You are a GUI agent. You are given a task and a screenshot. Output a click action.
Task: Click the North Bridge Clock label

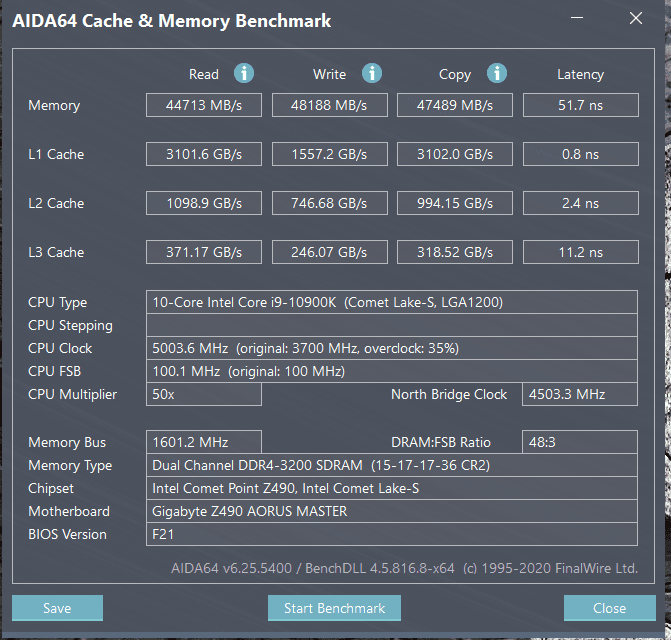pyautogui.click(x=449, y=394)
